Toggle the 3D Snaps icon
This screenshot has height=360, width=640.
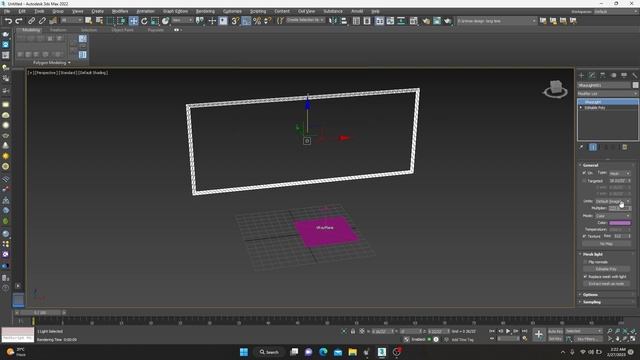click(x=235, y=21)
